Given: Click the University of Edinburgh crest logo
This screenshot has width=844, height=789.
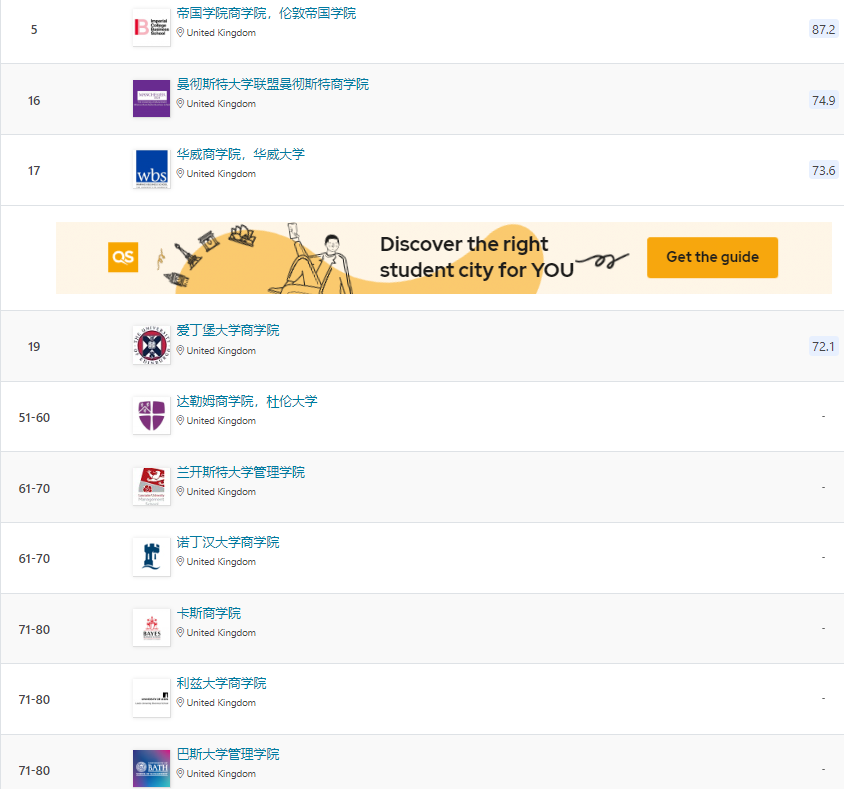Looking at the screenshot, I should (151, 345).
